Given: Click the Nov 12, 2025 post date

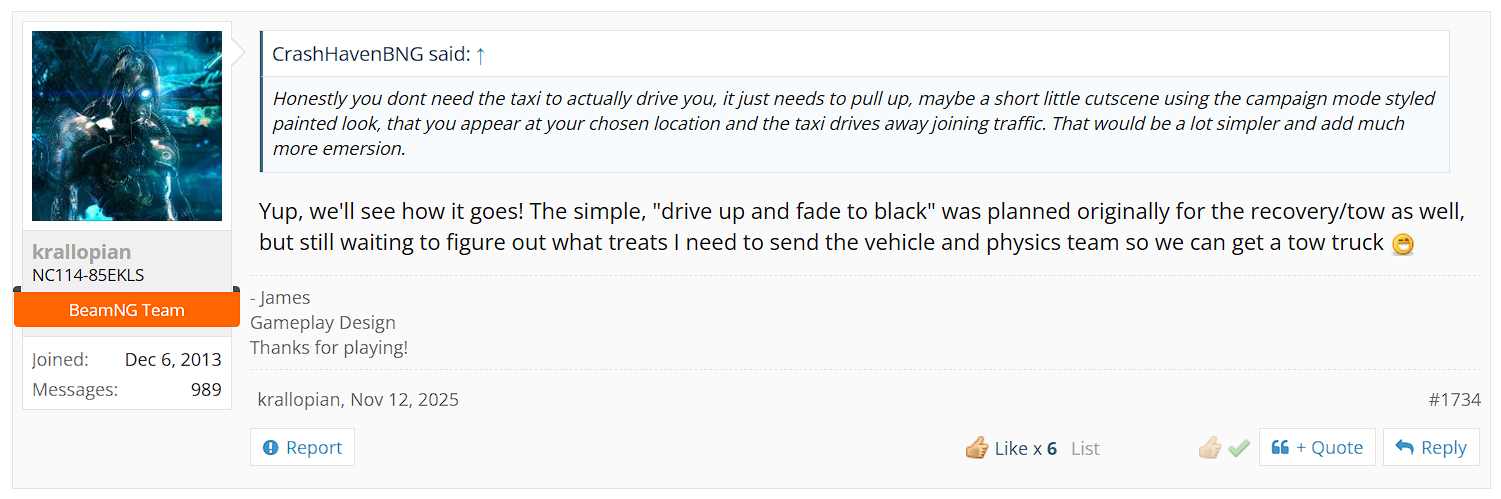Looking at the screenshot, I should (405, 400).
